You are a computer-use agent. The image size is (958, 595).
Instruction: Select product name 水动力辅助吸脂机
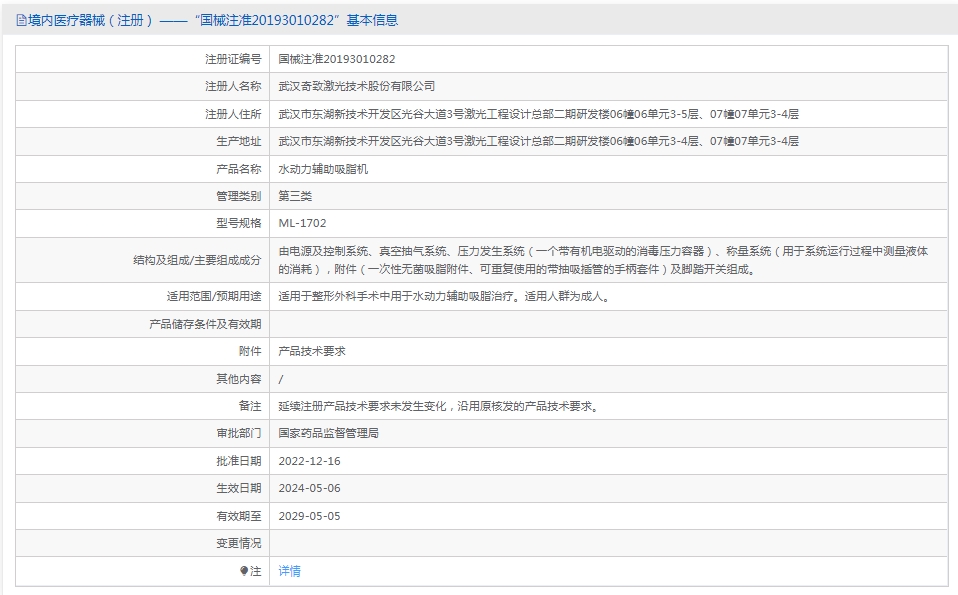point(323,169)
